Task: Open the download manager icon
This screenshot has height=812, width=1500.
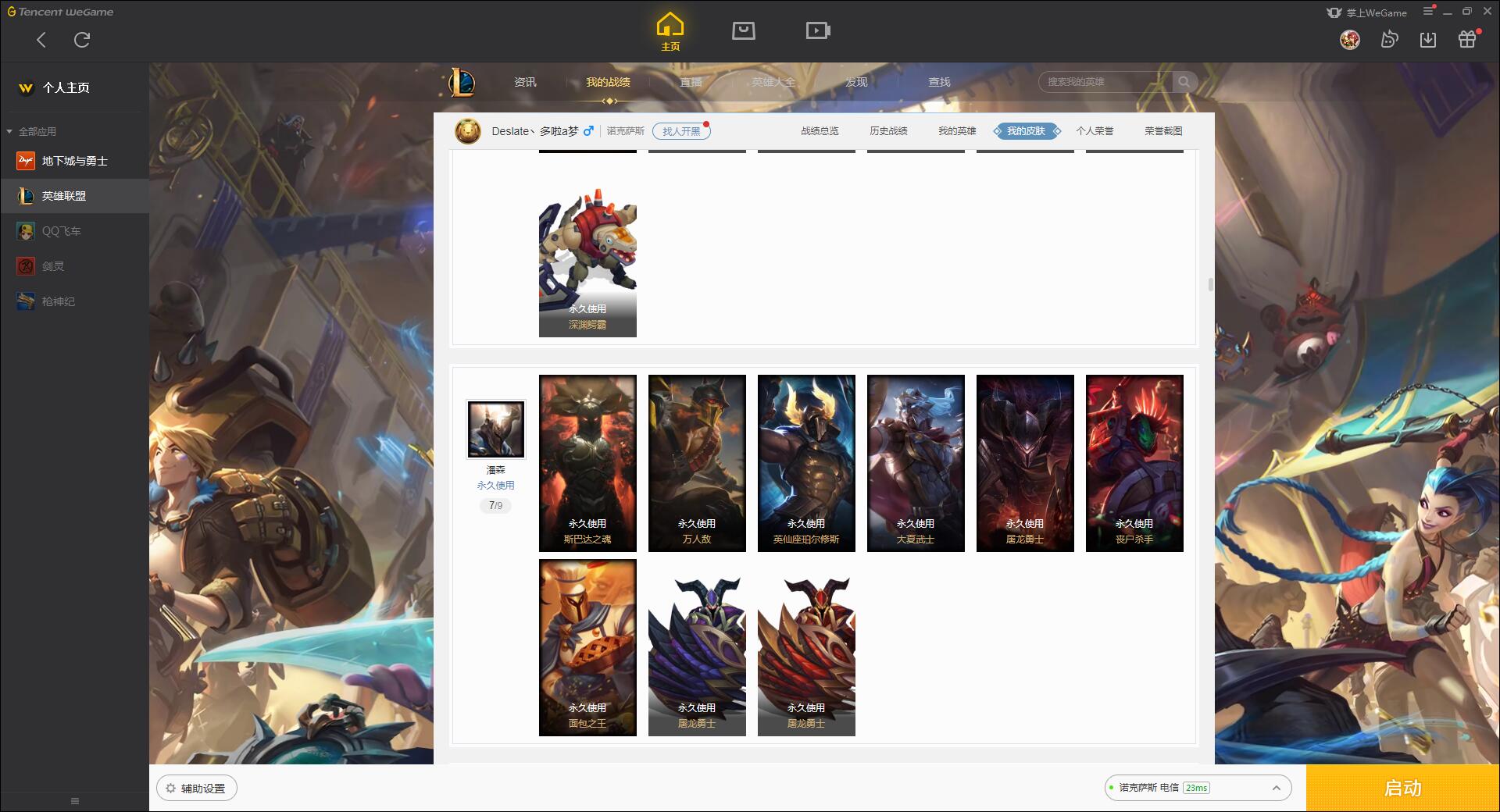Action: pos(1427,39)
